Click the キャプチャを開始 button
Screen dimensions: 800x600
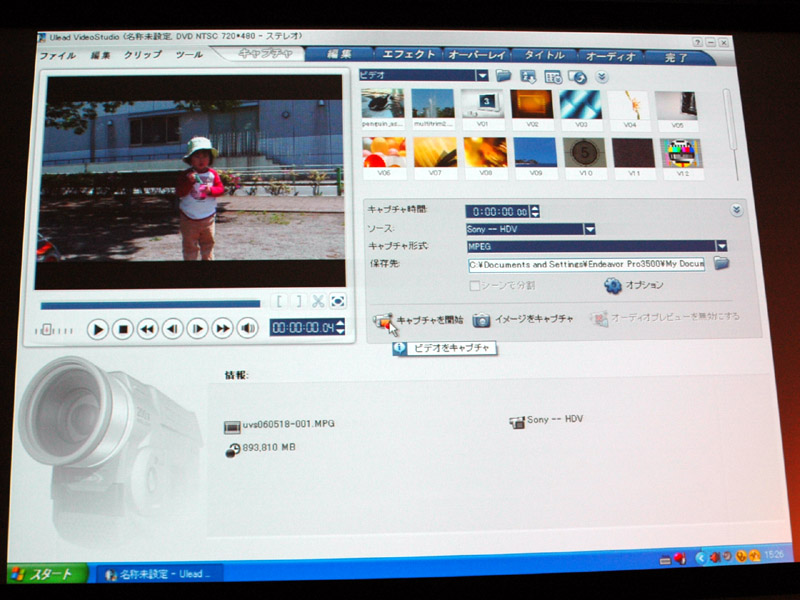(418, 320)
